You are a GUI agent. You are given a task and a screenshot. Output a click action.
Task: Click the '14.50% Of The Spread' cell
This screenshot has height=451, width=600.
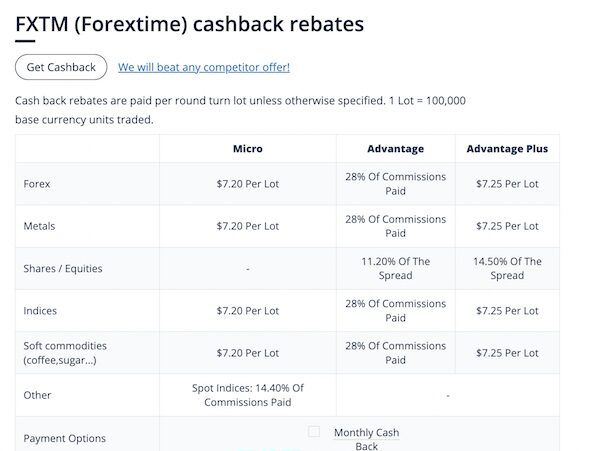coord(507,269)
